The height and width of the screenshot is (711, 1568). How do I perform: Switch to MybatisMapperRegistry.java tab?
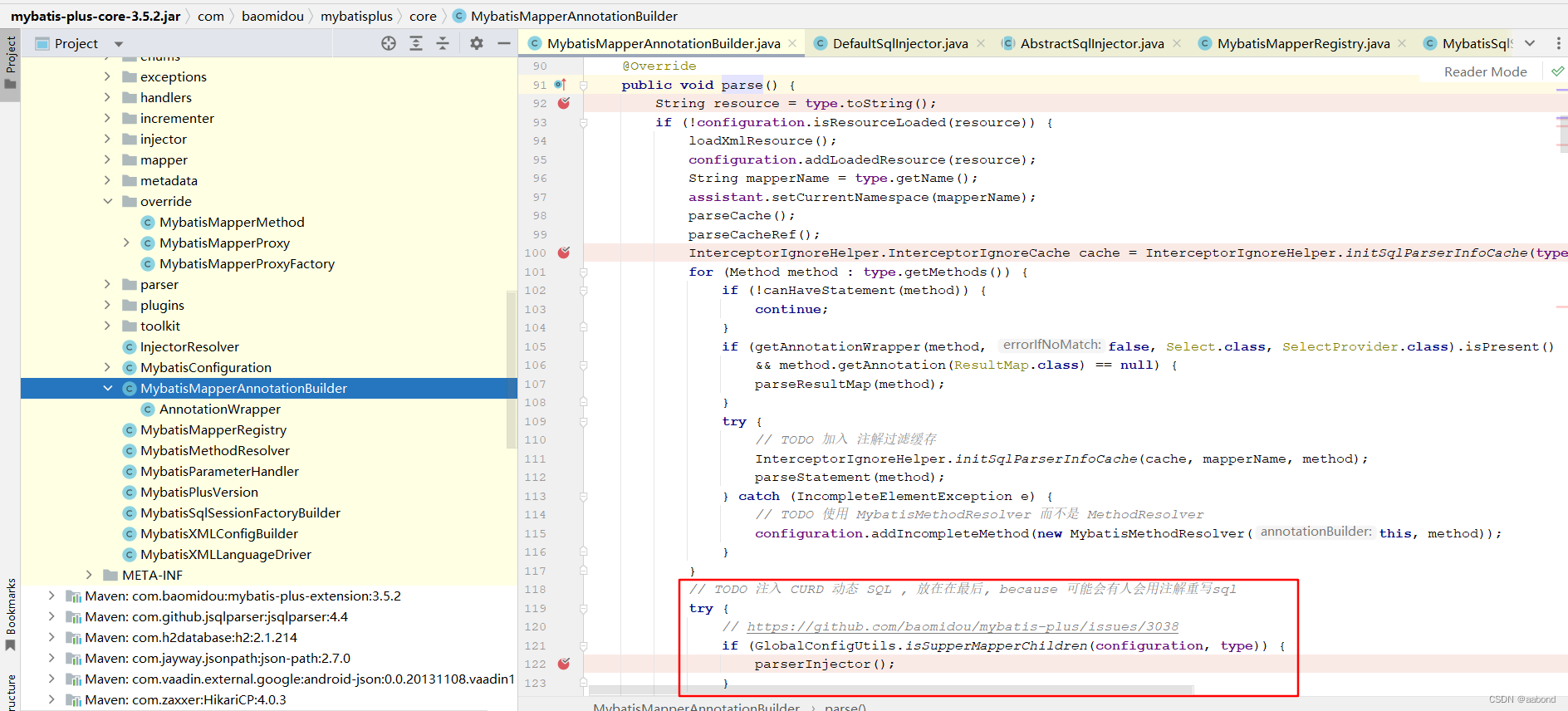pos(1303,43)
